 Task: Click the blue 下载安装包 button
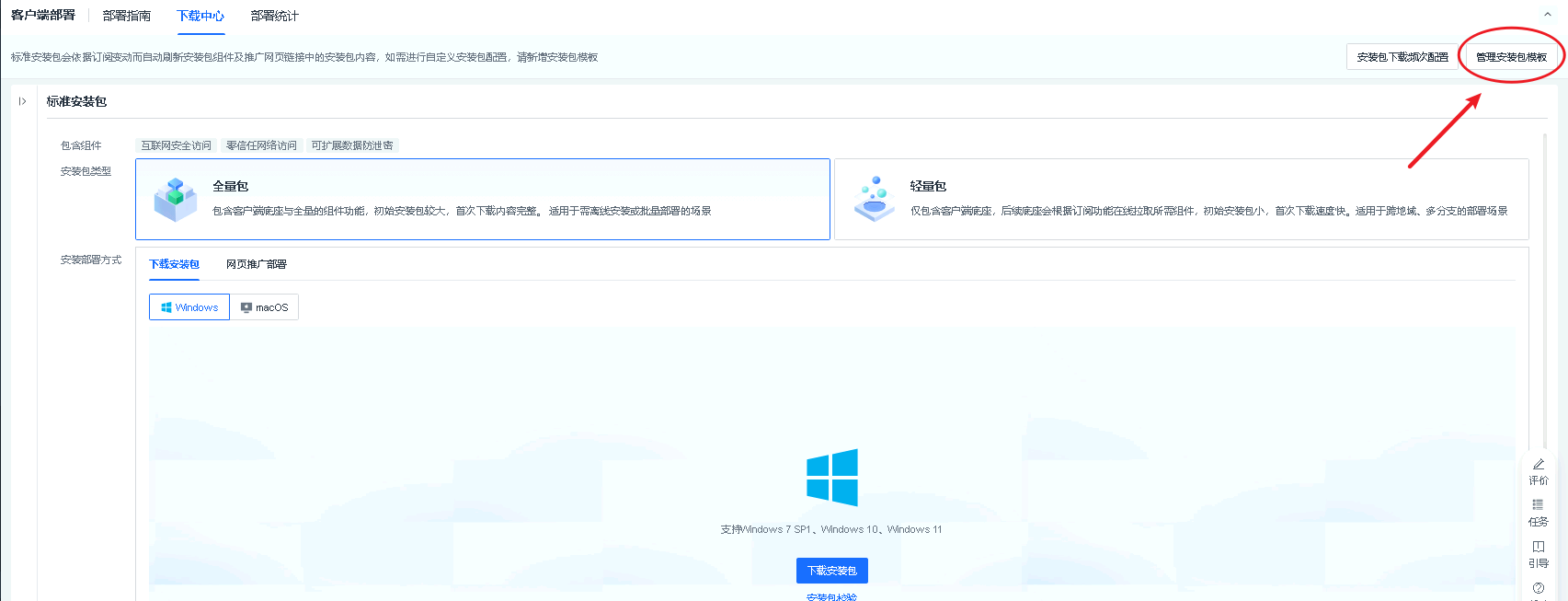(832, 571)
